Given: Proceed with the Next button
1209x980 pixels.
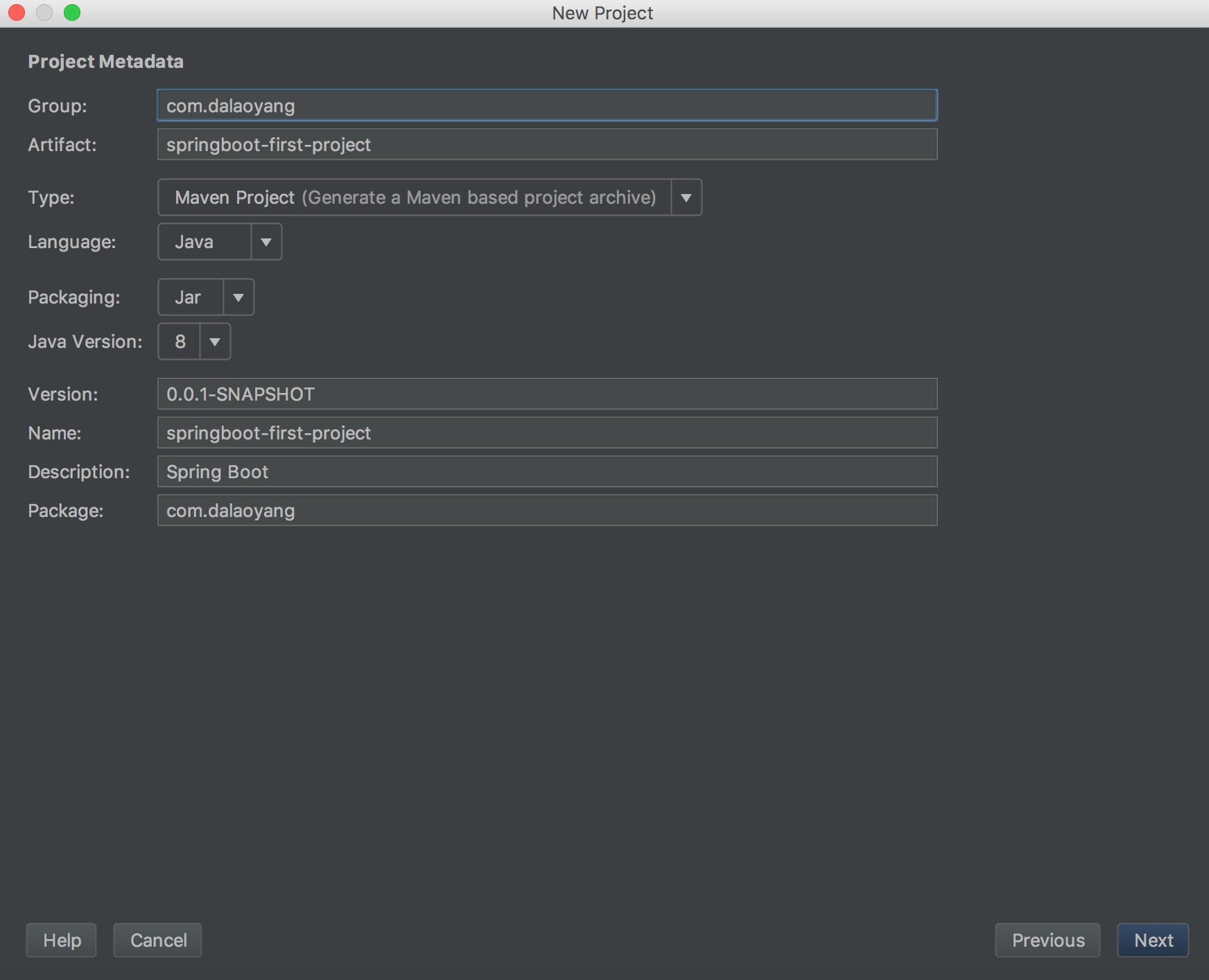Looking at the screenshot, I should 1153,940.
